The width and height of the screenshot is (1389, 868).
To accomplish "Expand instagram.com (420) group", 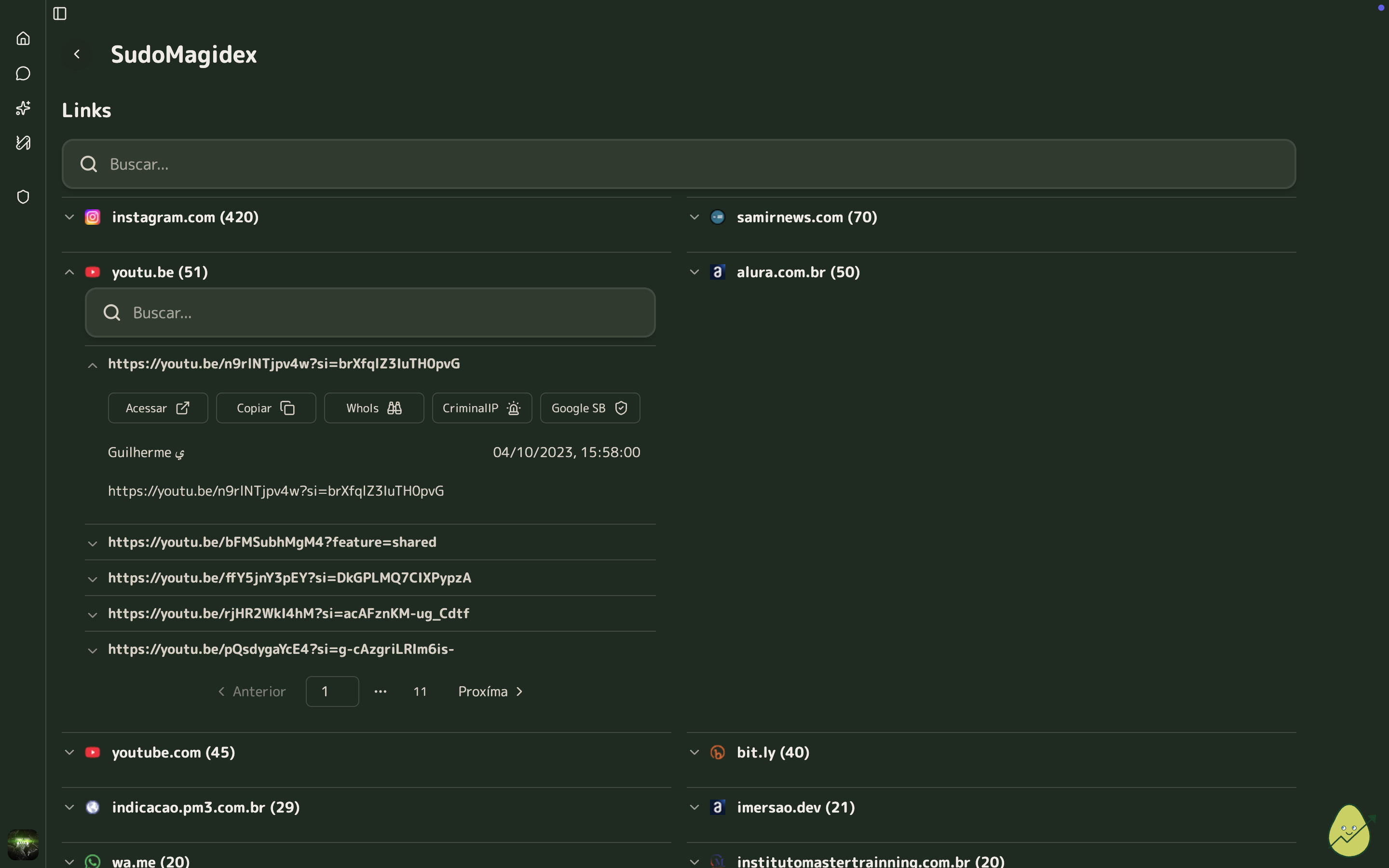I will (x=185, y=217).
